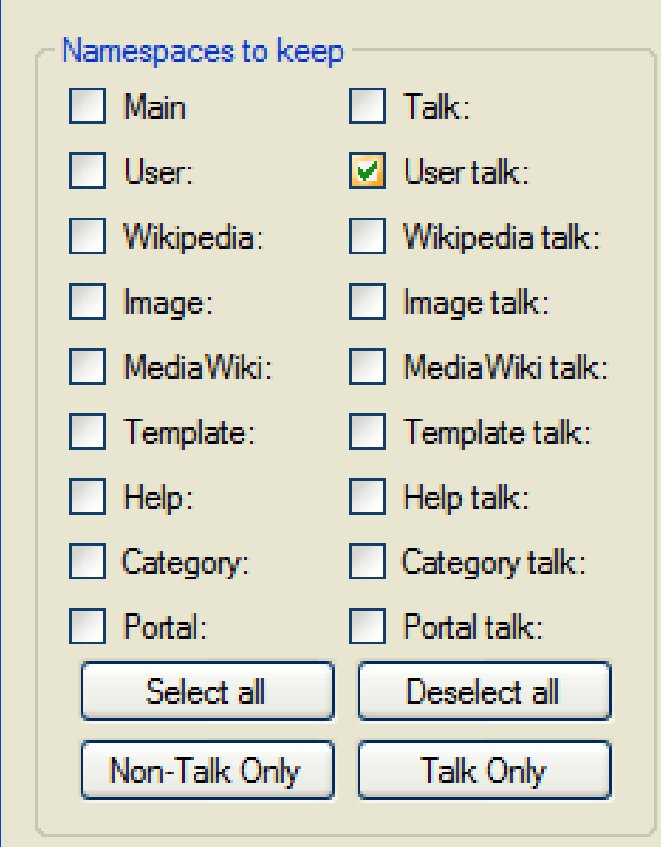Check the Help talk: checkbox

tap(367, 496)
